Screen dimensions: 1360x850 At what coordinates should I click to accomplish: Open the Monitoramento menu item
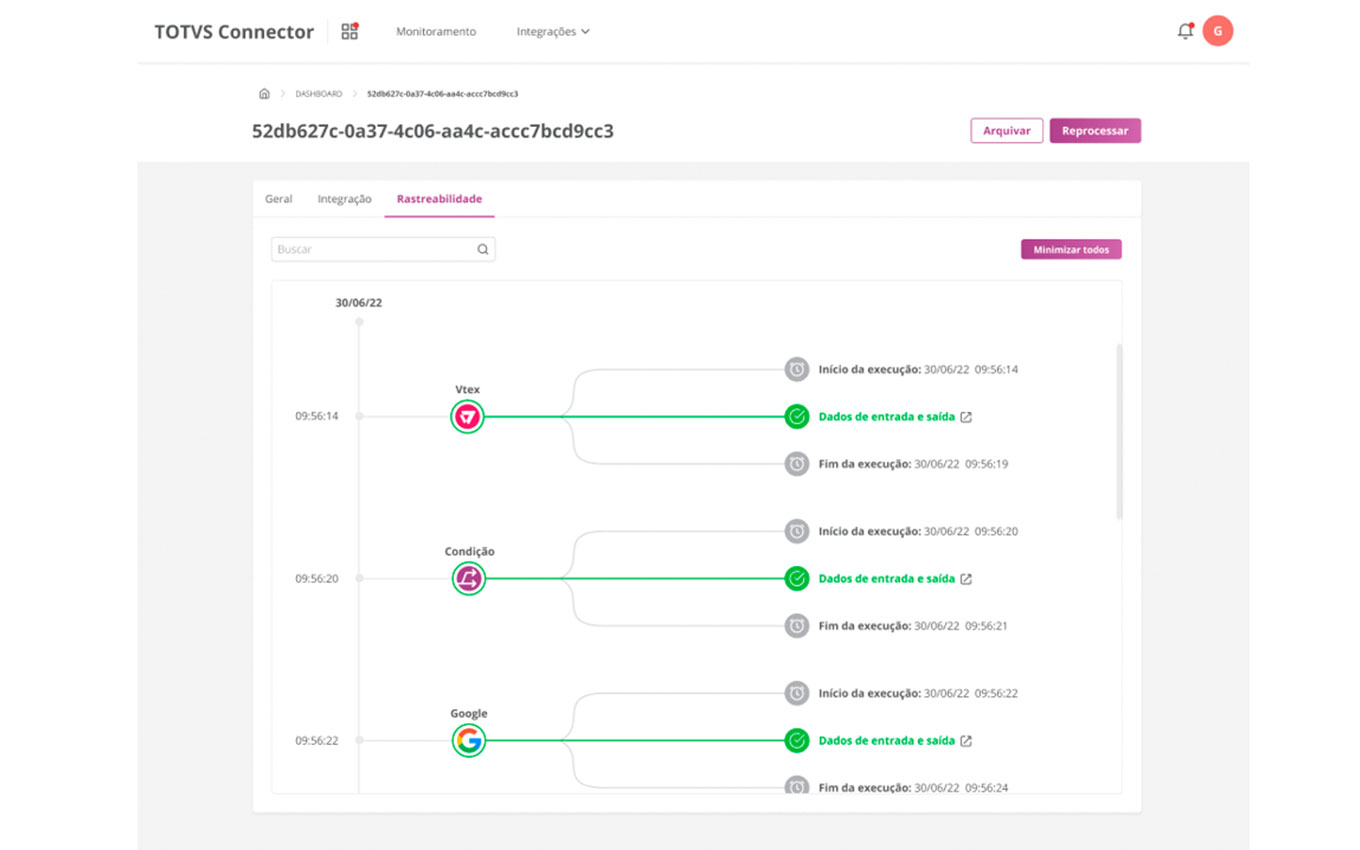click(x=436, y=32)
